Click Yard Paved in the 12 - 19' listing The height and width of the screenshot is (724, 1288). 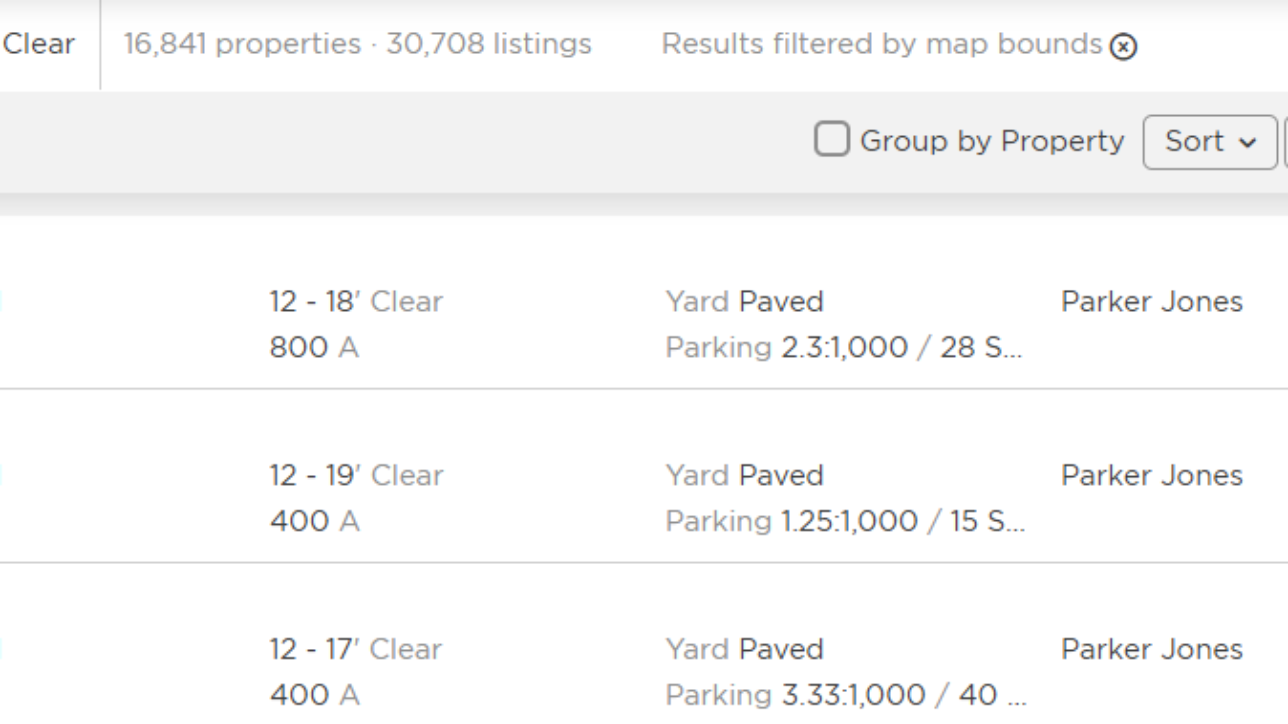[x=744, y=475]
